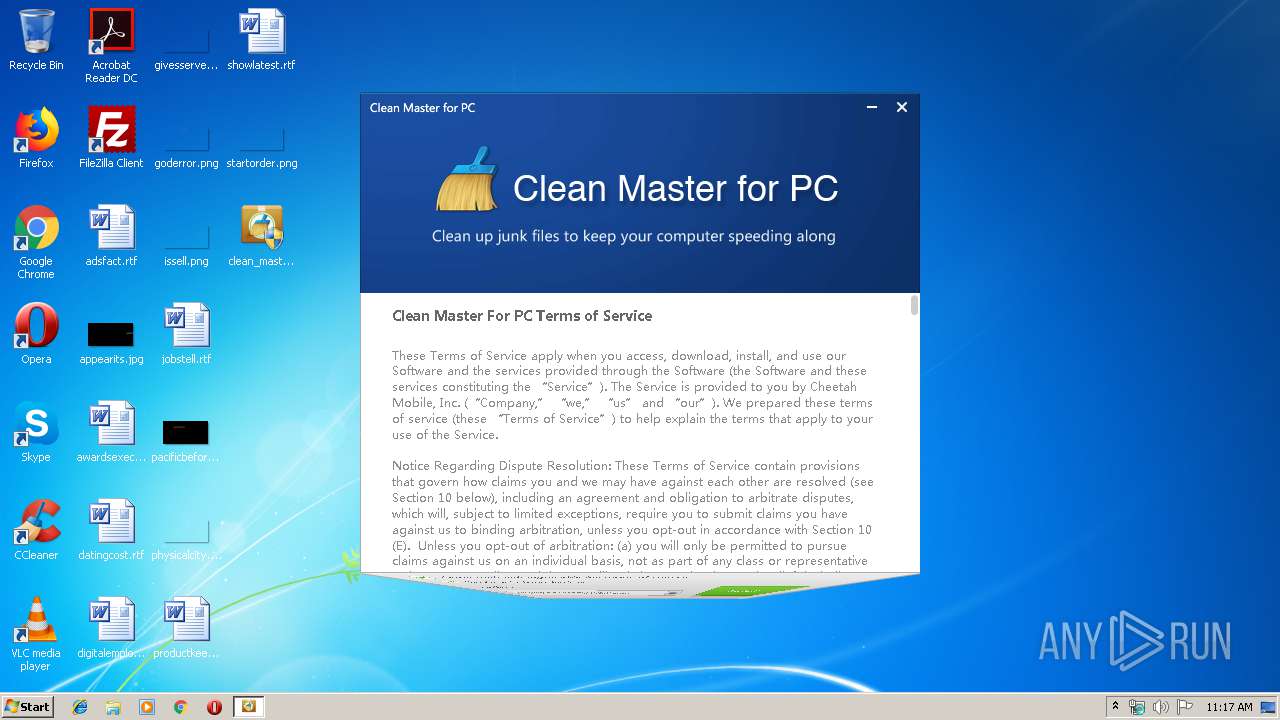The width and height of the screenshot is (1280, 720).
Task: Launch the Opera desktop shortcut
Action: [36, 334]
